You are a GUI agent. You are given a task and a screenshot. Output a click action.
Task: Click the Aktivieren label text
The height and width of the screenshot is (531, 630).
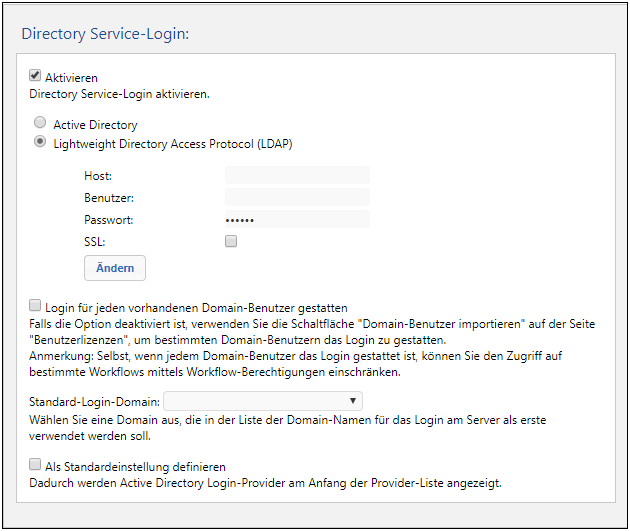[71, 77]
